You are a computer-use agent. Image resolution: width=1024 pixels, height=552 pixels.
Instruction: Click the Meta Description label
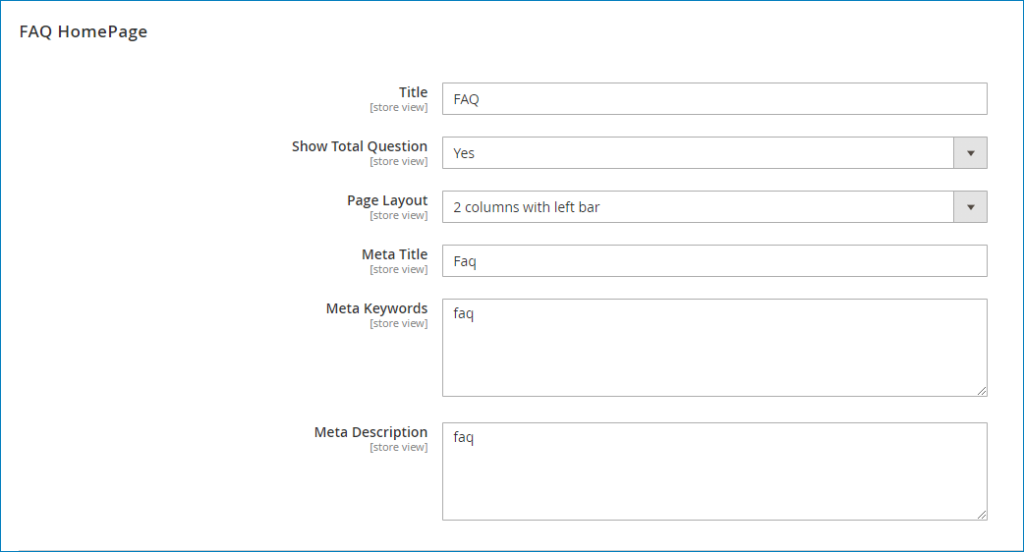pos(371,432)
